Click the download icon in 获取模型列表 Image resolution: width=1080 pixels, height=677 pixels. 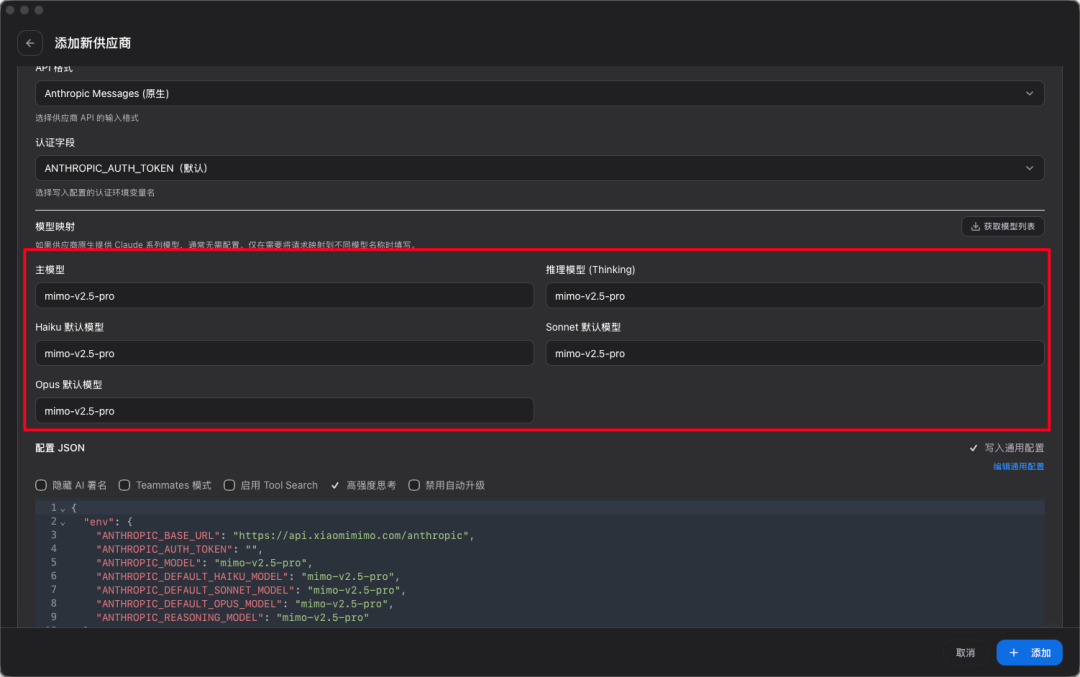tap(975, 227)
